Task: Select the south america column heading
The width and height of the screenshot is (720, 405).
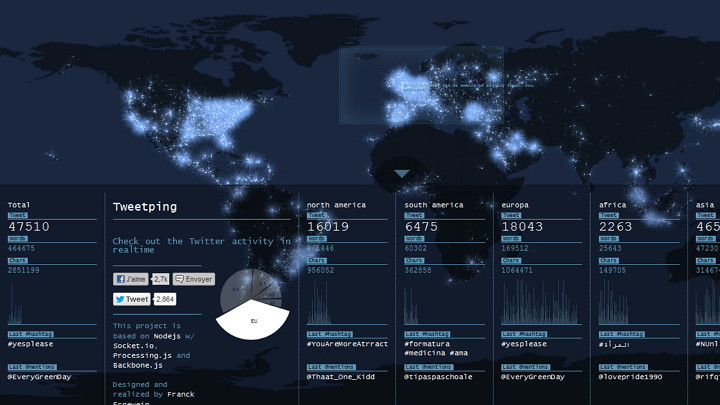Action: click(x=433, y=205)
